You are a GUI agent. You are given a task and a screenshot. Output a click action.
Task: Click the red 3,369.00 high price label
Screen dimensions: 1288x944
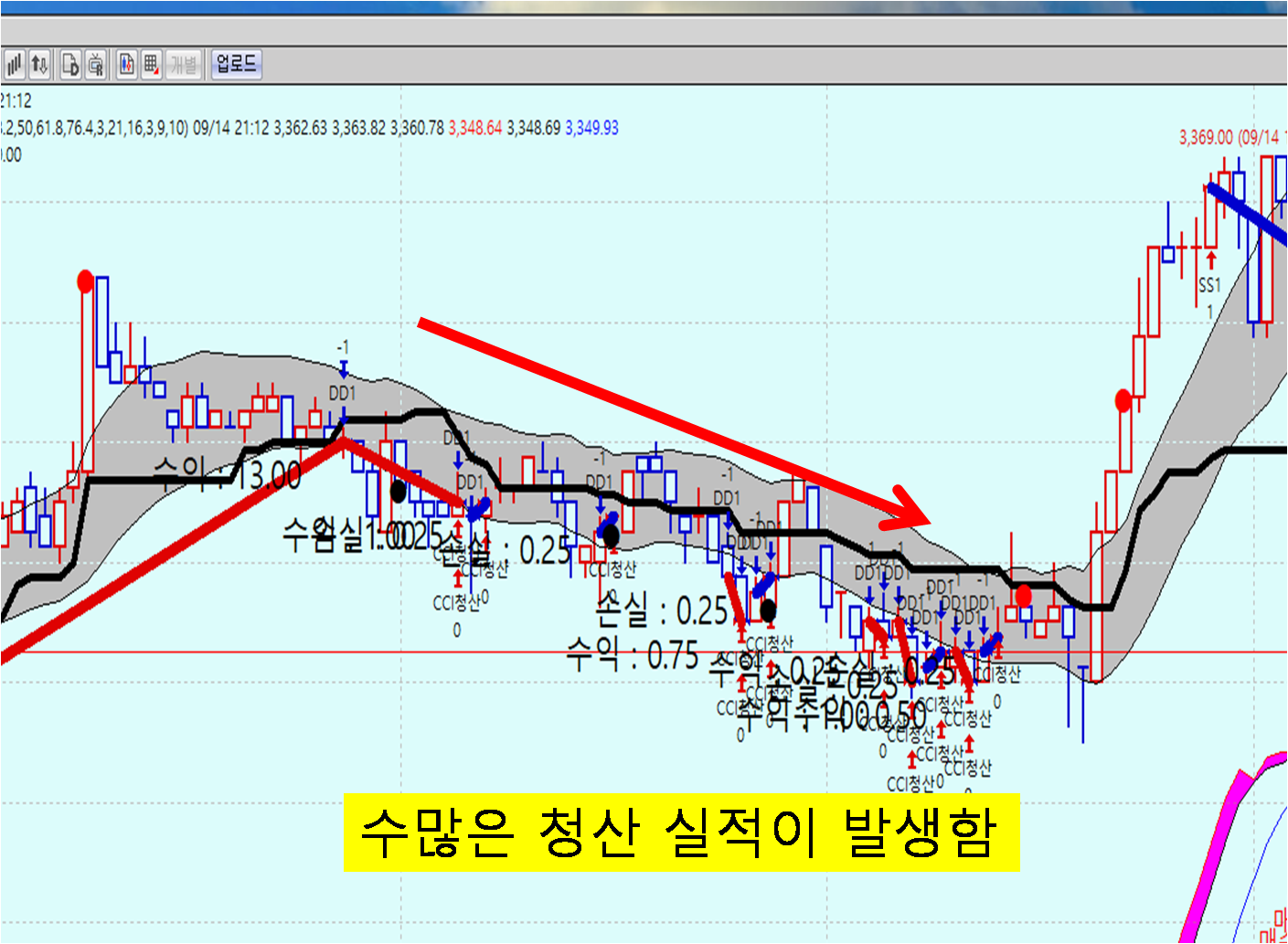(x=1228, y=137)
